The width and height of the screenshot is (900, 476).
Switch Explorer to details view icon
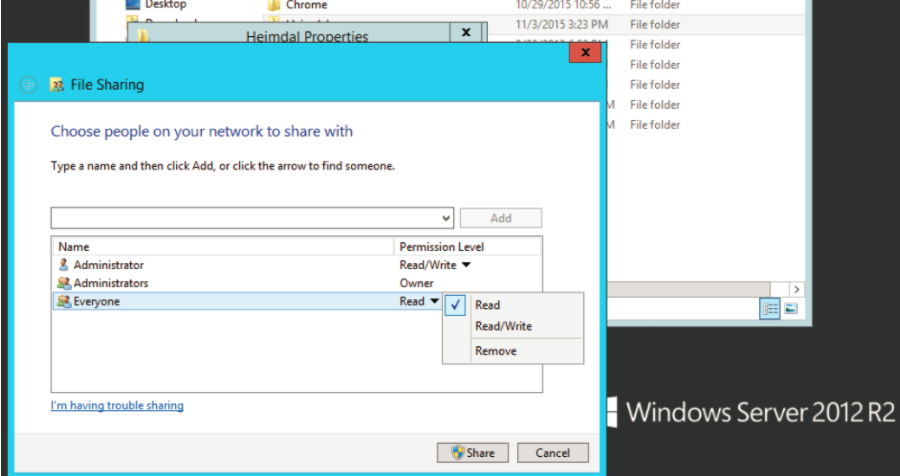(770, 309)
